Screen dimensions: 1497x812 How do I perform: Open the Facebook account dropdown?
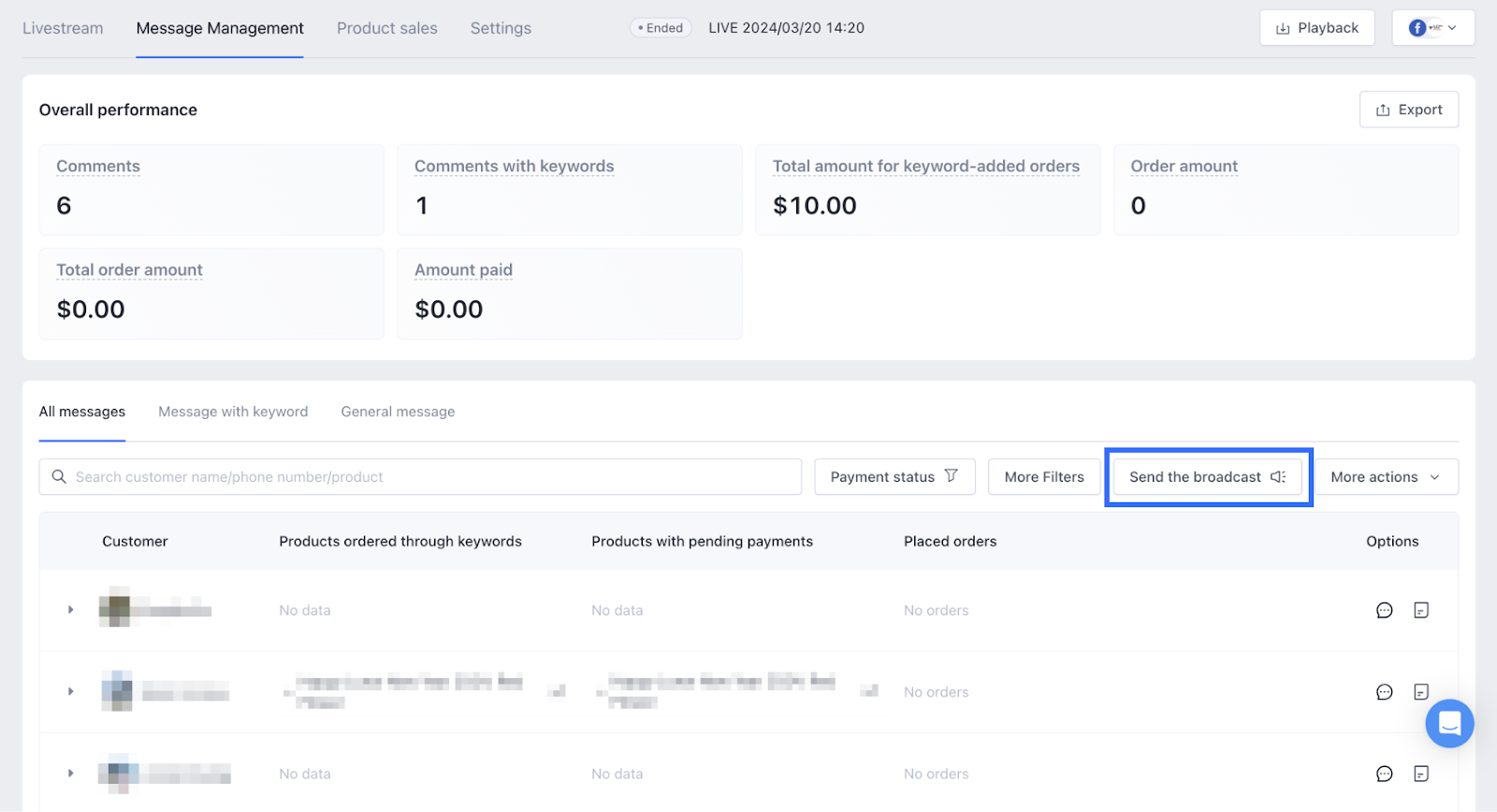click(1432, 28)
